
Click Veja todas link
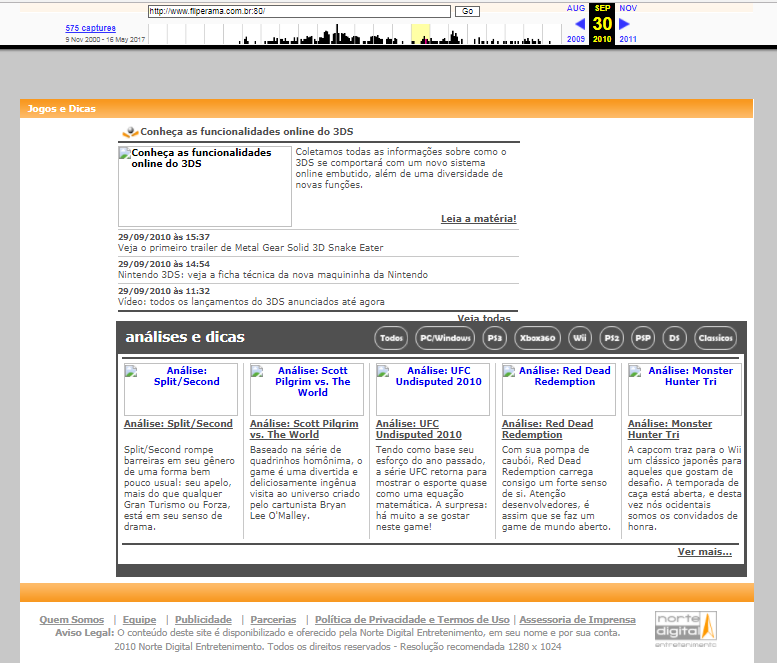[484, 318]
